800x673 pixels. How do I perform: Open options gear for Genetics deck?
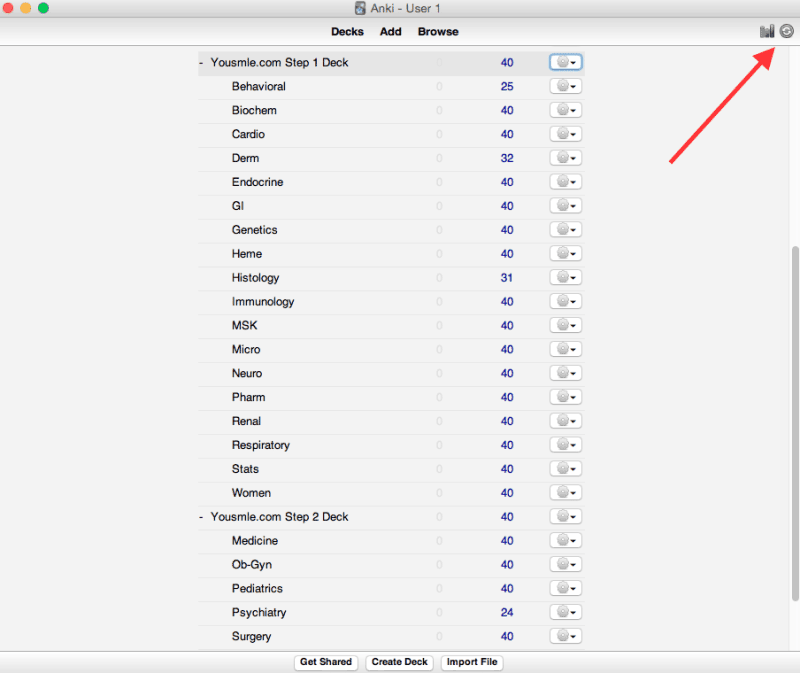tap(566, 230)
